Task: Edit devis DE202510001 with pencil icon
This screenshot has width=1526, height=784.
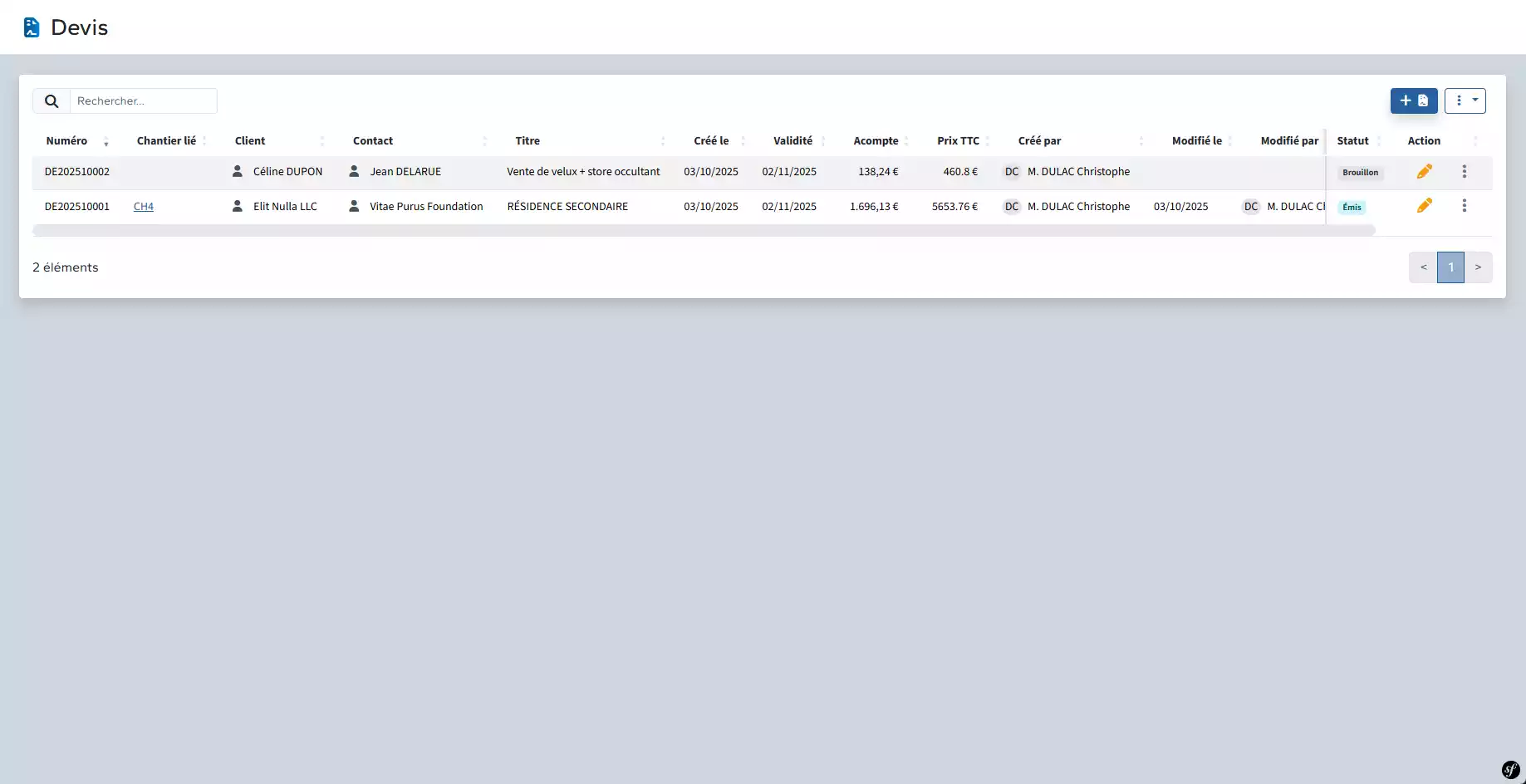Action: [x=1424, y=205]
